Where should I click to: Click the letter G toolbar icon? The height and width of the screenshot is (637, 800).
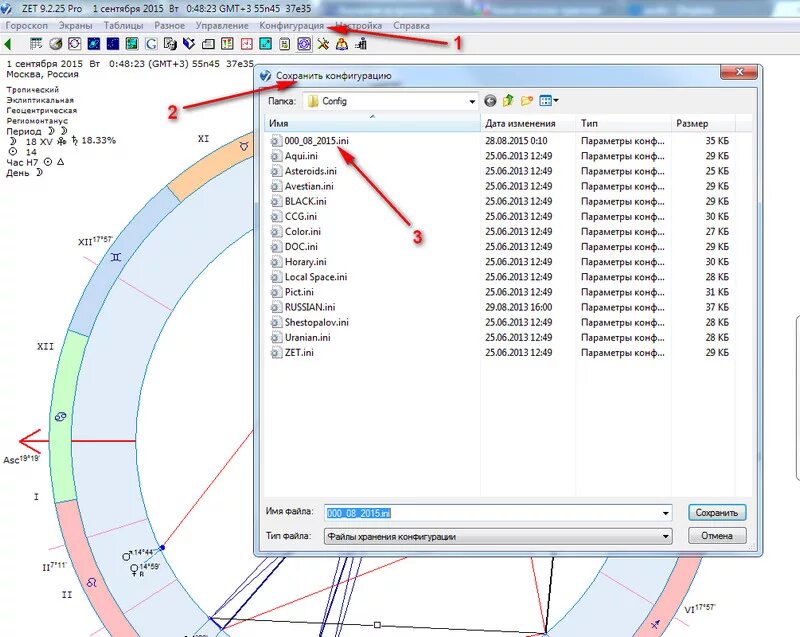point(151,44)
